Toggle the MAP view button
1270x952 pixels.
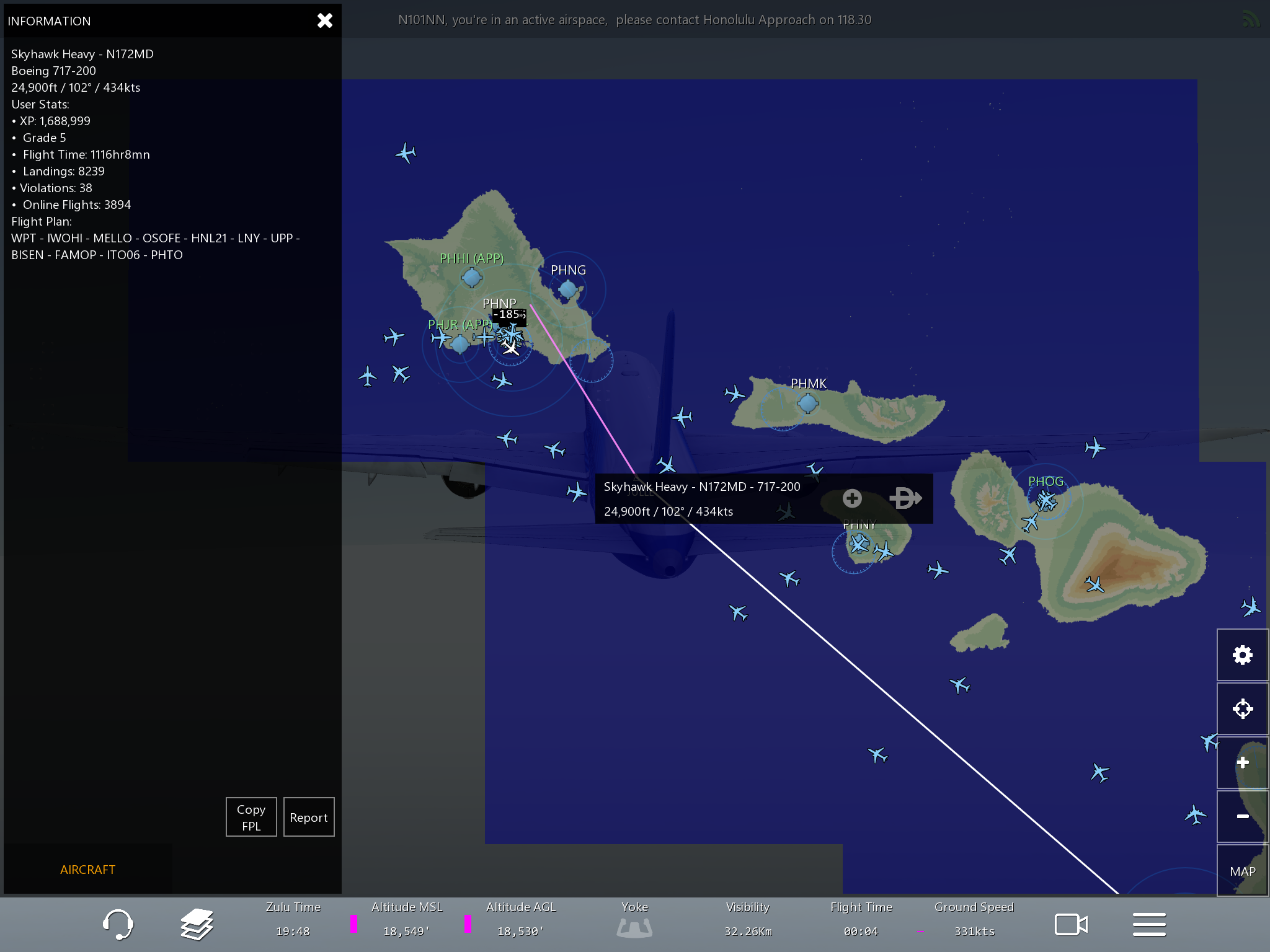(x=1242, y=871)
